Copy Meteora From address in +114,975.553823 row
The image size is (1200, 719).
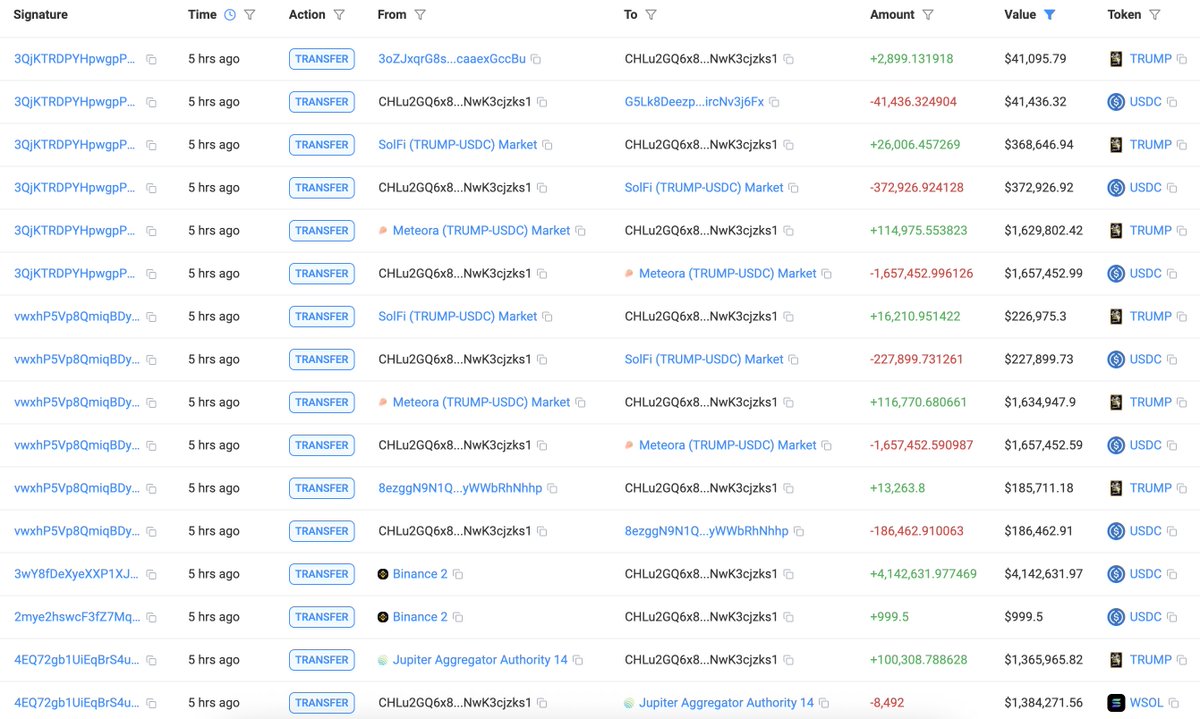(x=580, y=231)
